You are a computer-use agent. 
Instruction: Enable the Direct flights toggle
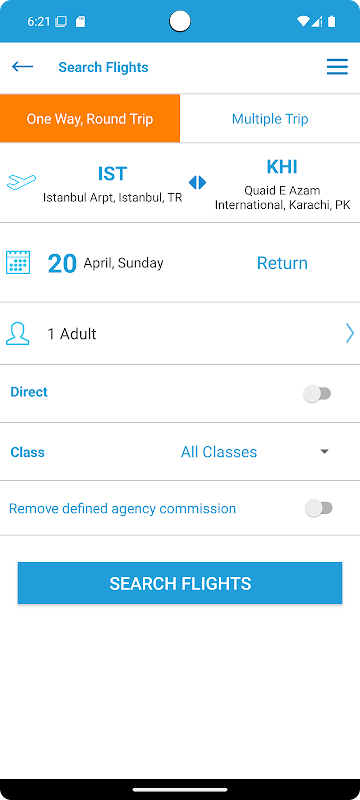coord(318,393)
